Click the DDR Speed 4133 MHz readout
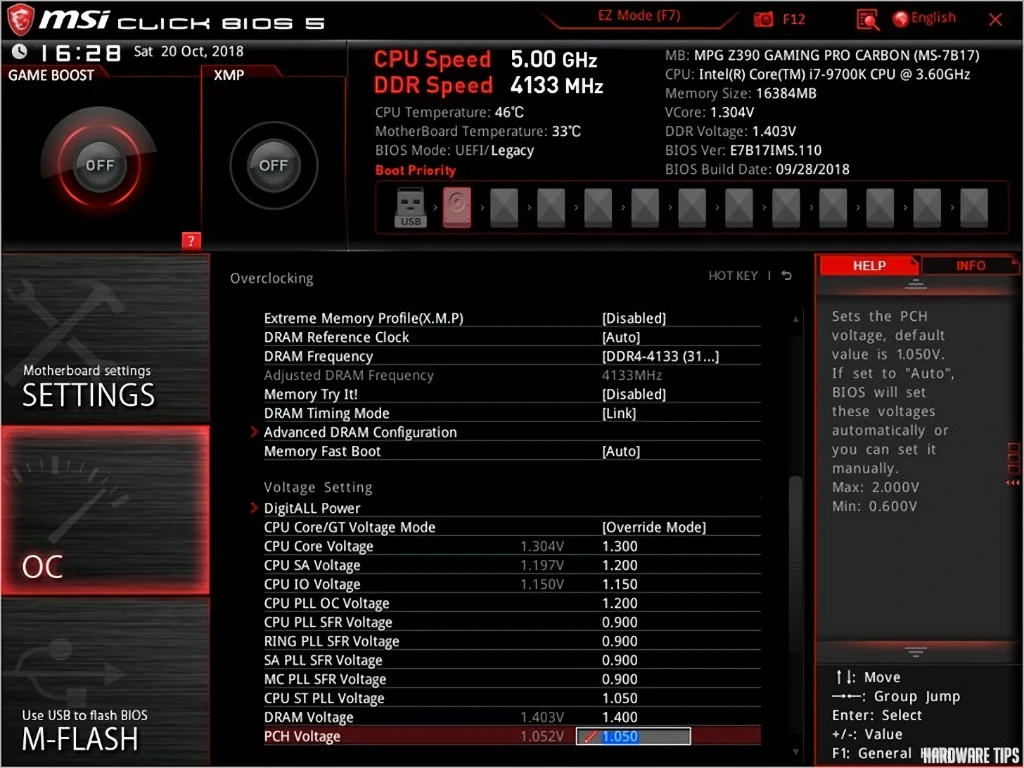 (488, 86)
